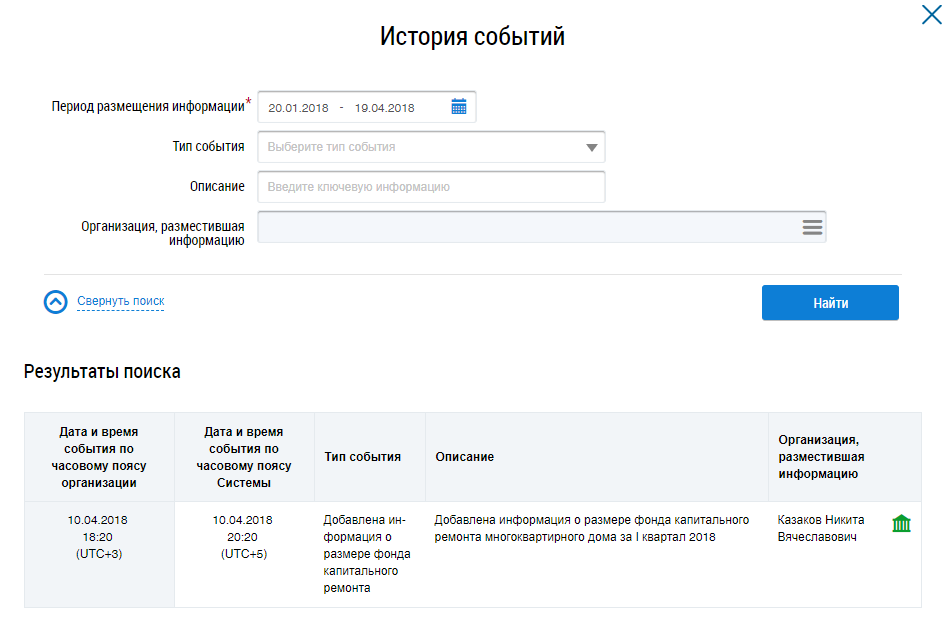Click the Тип события column header
Image resolution: width=945 pixels, height=643 pixels.
click(x=362, y=457)
